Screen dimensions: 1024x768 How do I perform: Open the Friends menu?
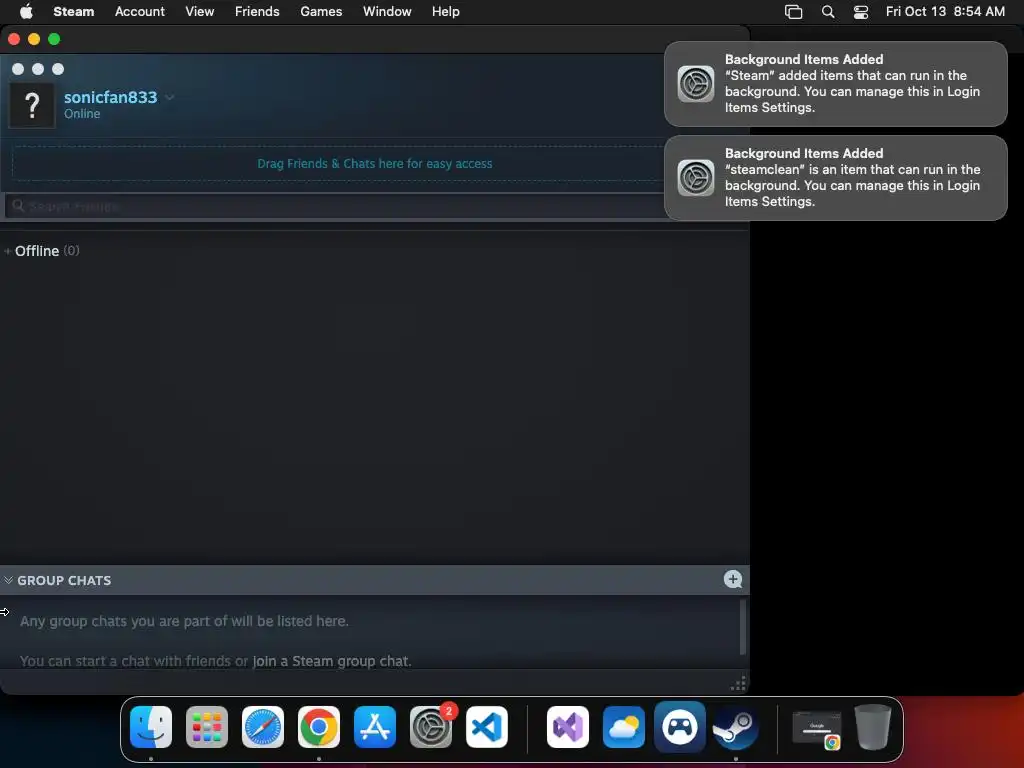[257, 11]
